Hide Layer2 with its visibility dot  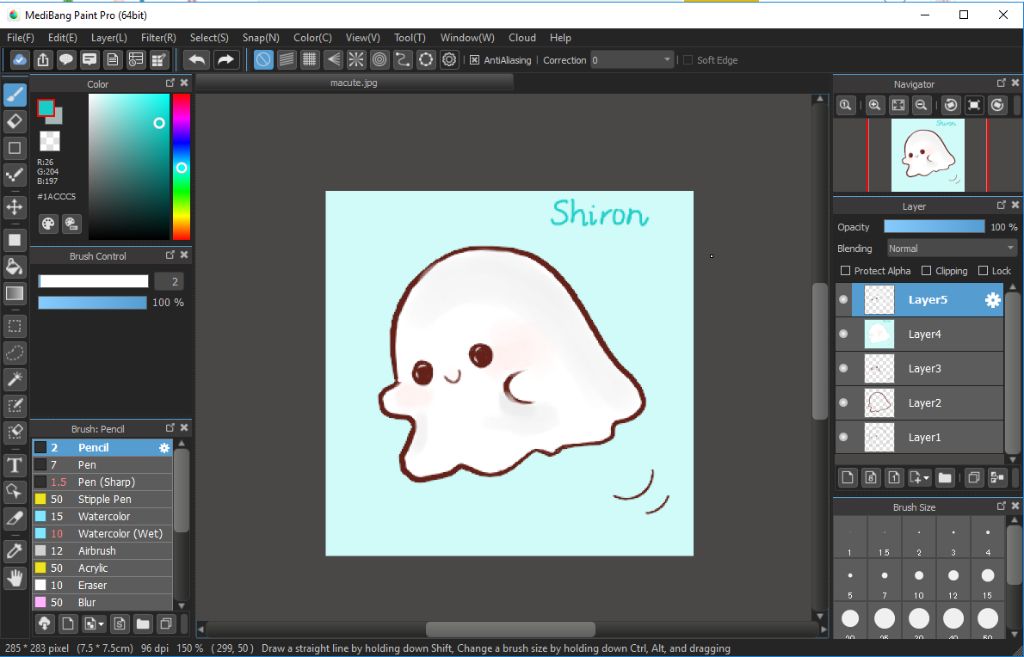click(x=844, y=403)
